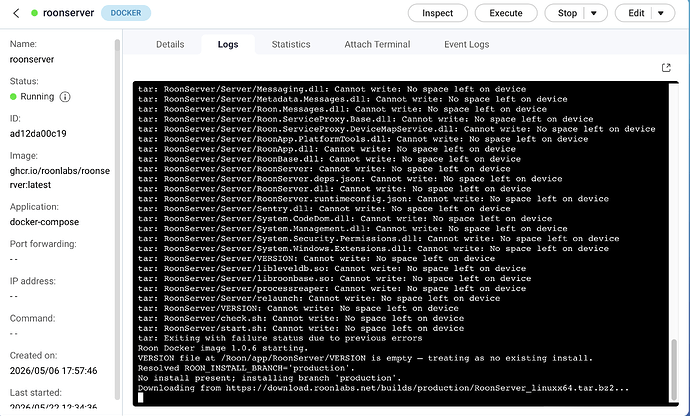690x416 pixels.
Task: Expand the Stop button dropdown arrow
Action: click(x=594, y=13)
